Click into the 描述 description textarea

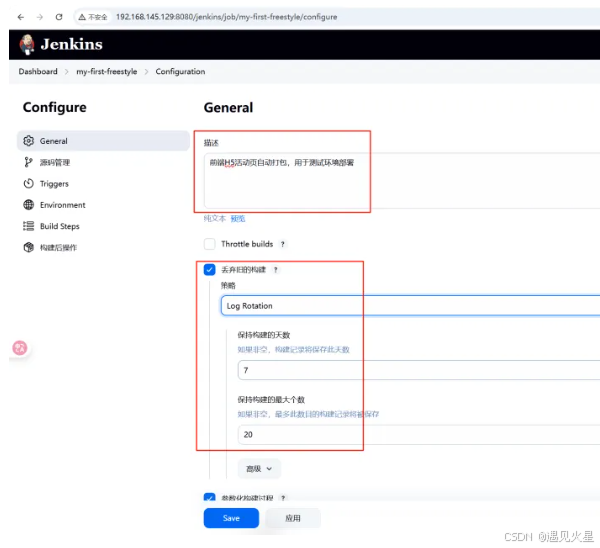click(x=402, y=181)
